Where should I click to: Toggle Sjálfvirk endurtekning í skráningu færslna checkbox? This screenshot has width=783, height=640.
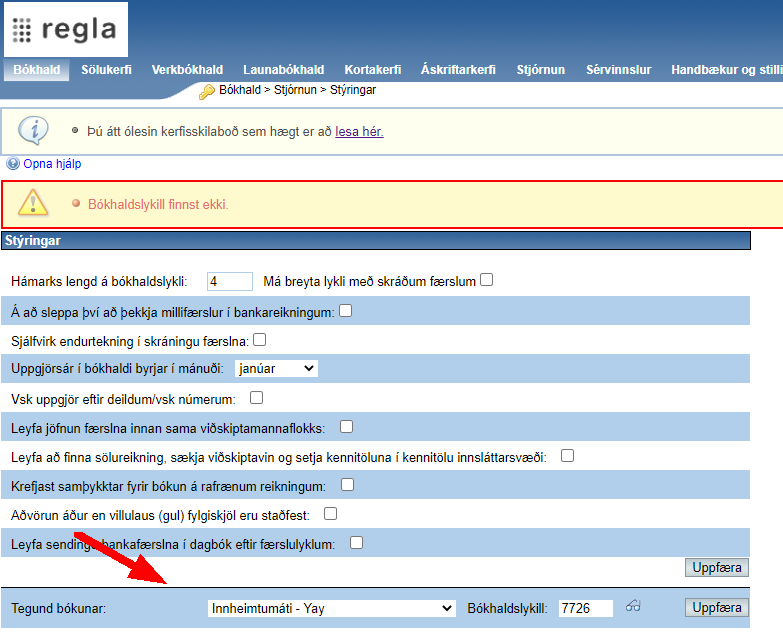pos(259,340)
